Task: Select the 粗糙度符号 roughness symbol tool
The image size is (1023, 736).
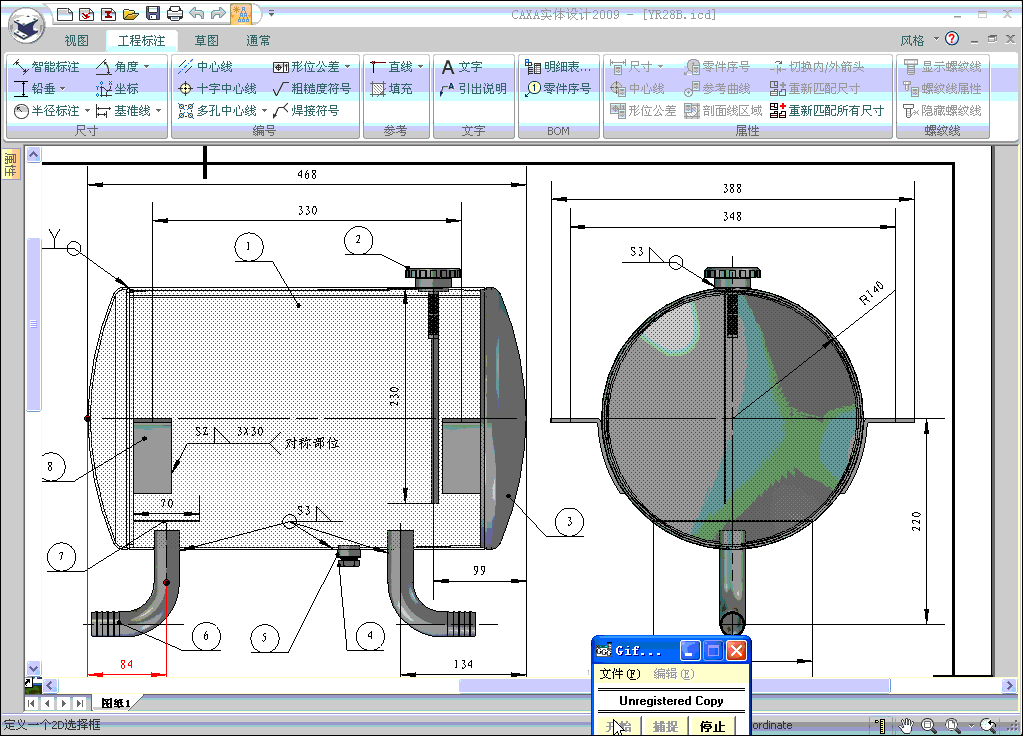Action: [312, 88]
